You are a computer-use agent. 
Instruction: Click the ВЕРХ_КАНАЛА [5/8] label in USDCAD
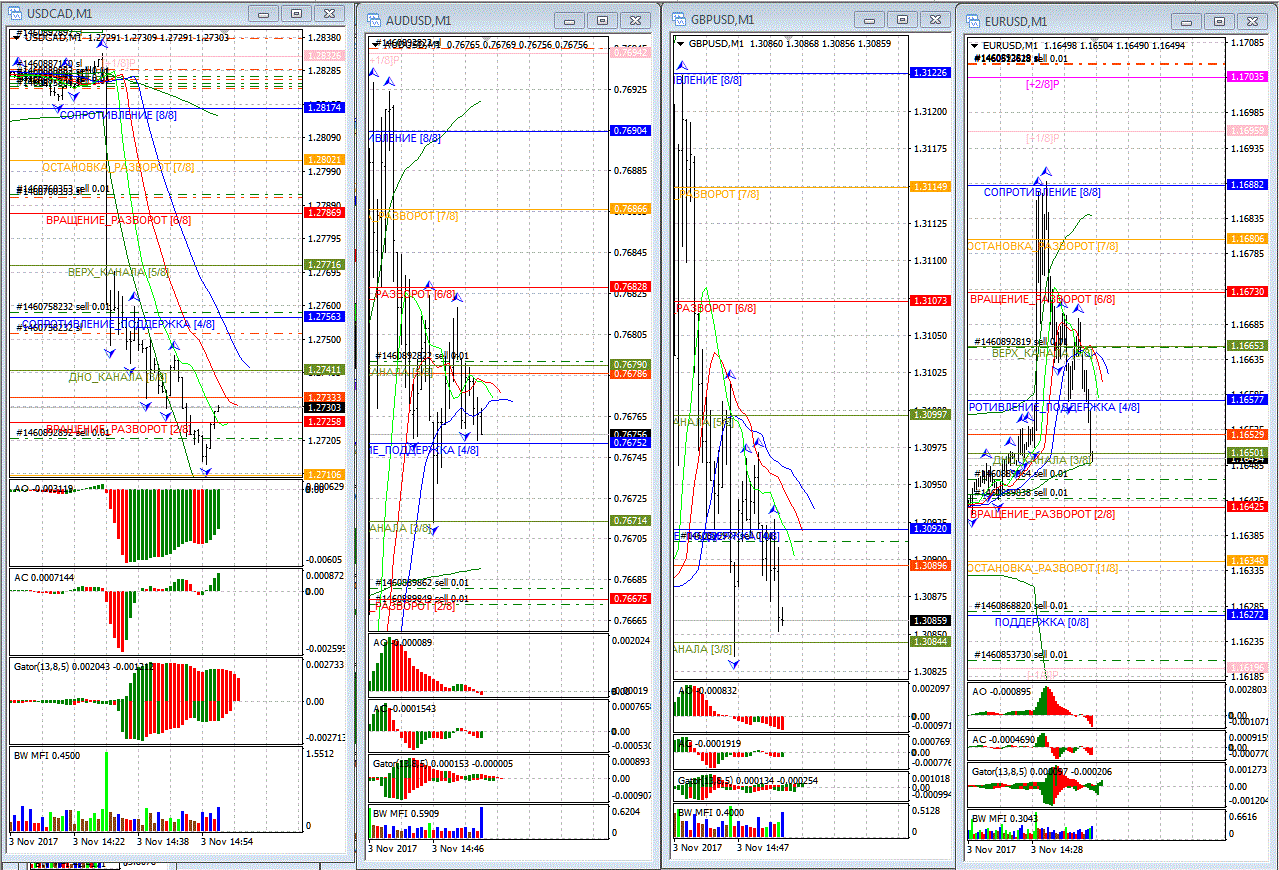pos(118,272)
